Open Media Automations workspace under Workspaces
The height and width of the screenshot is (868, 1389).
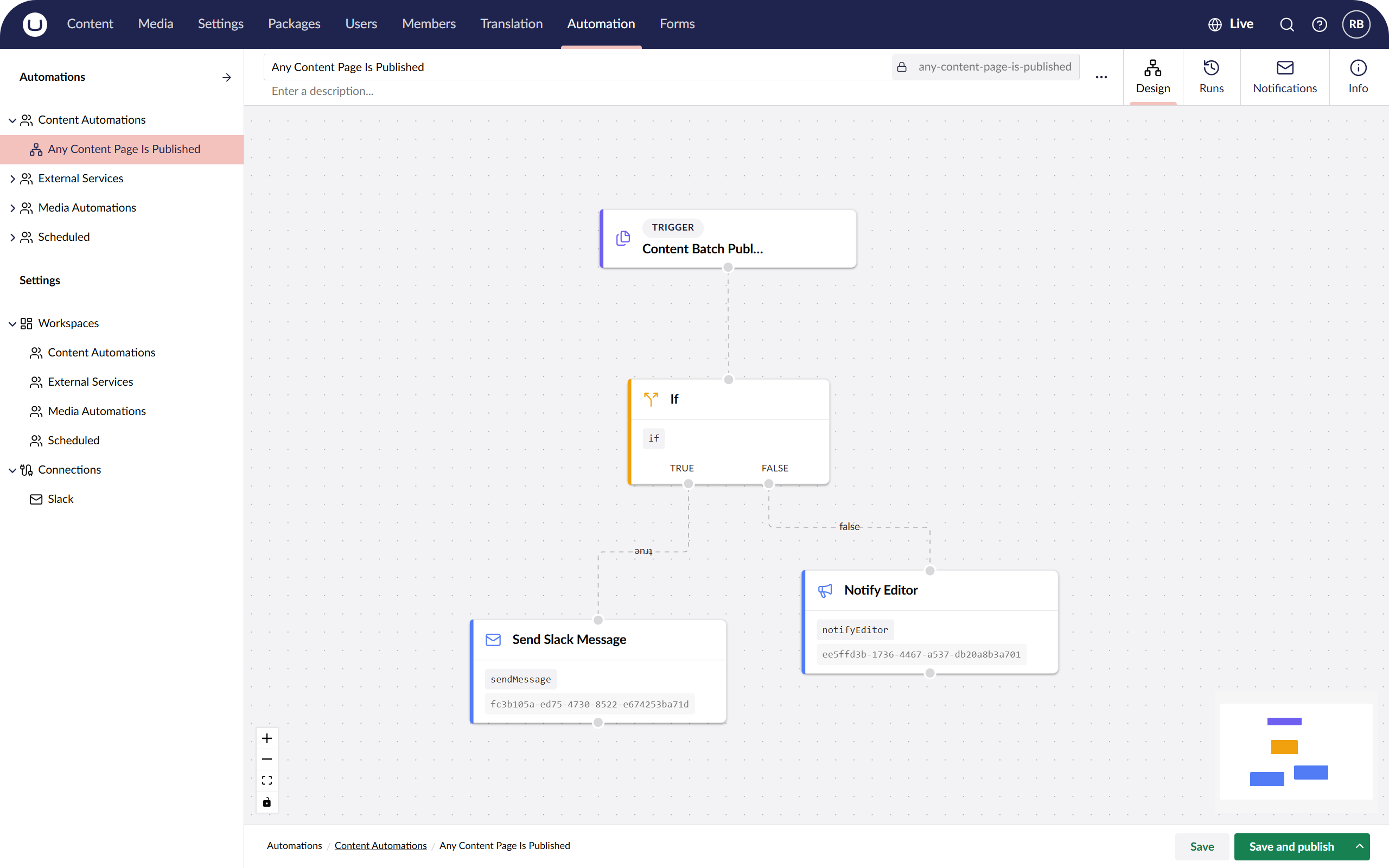122,411
